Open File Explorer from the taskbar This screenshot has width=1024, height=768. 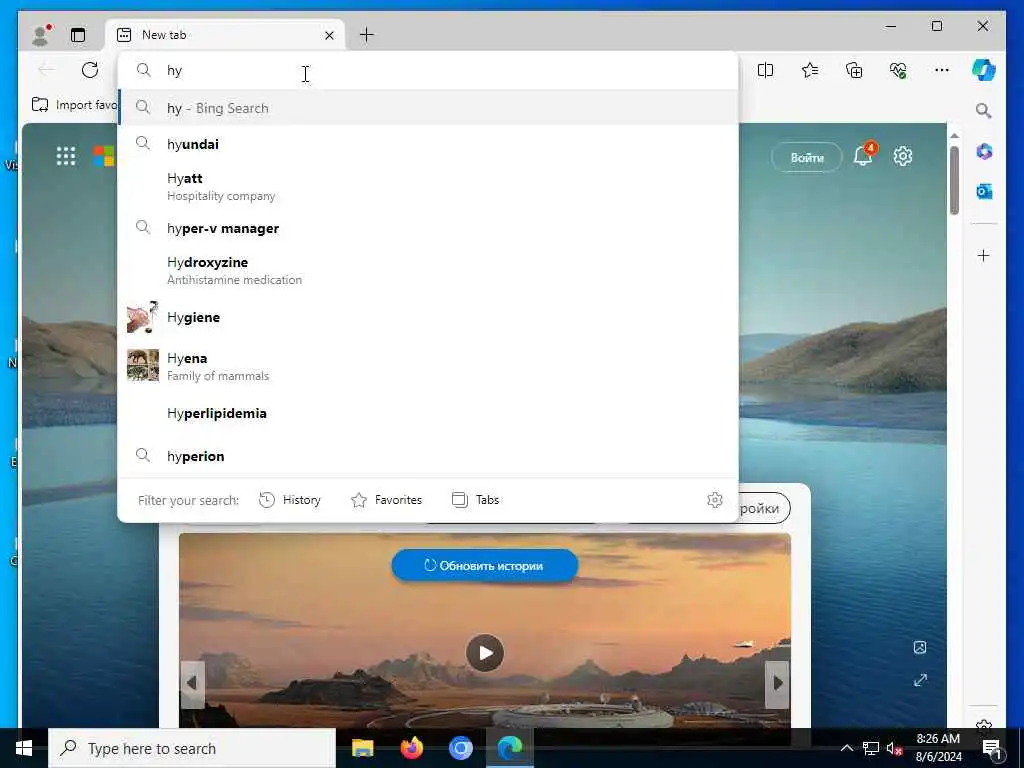pyautogui.click(x=362, y=748)
